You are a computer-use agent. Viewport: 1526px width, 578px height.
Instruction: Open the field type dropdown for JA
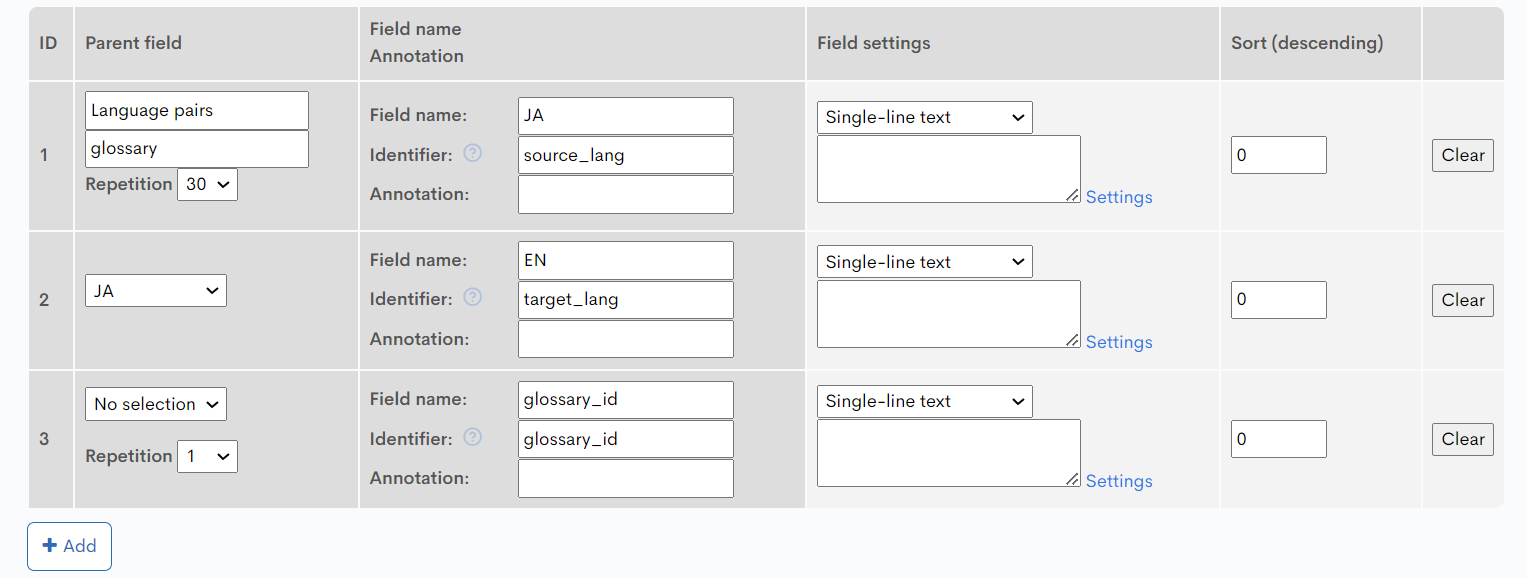pos(923,117)
